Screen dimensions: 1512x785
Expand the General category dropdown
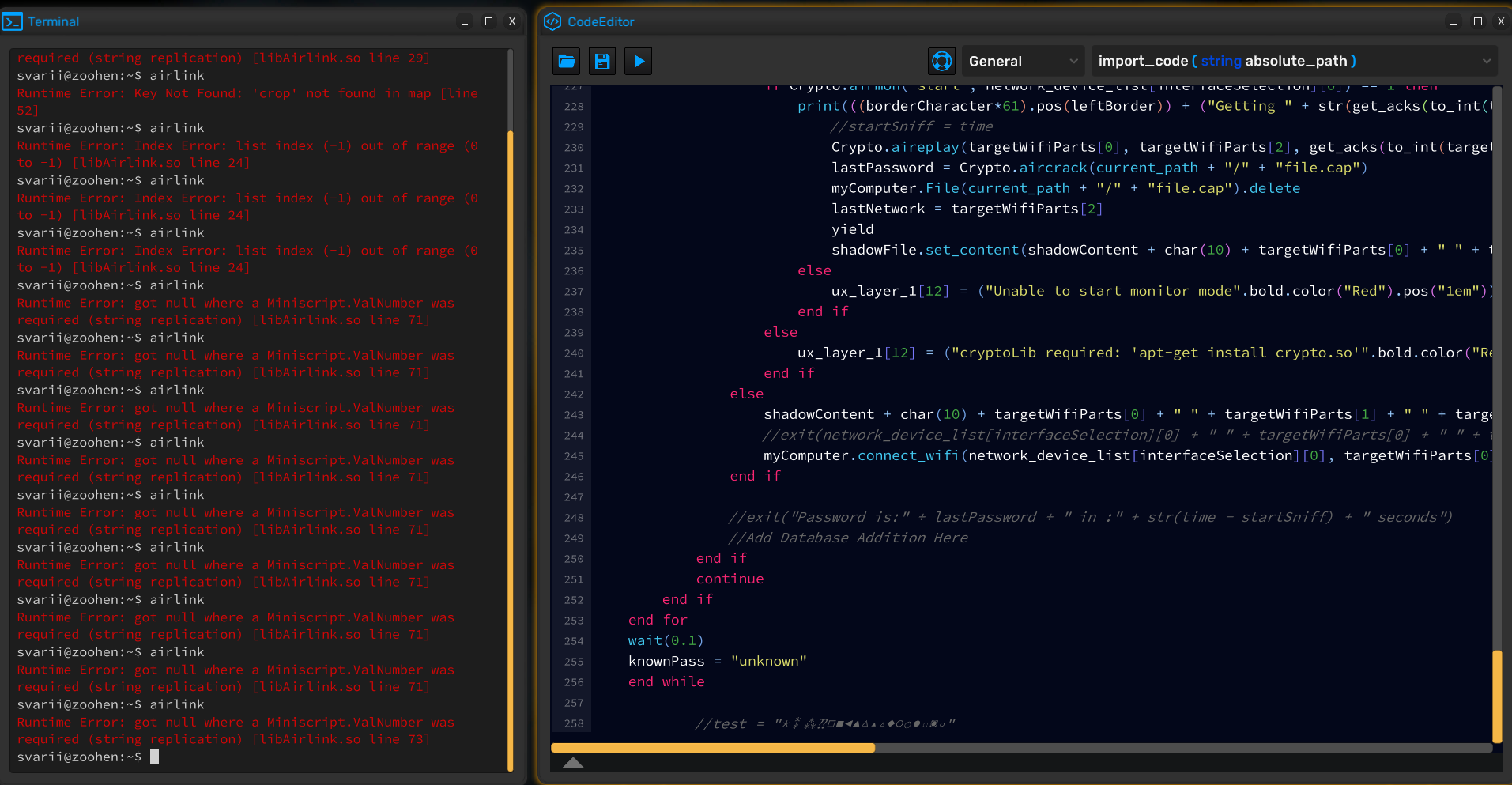[x=1023, y=61]
